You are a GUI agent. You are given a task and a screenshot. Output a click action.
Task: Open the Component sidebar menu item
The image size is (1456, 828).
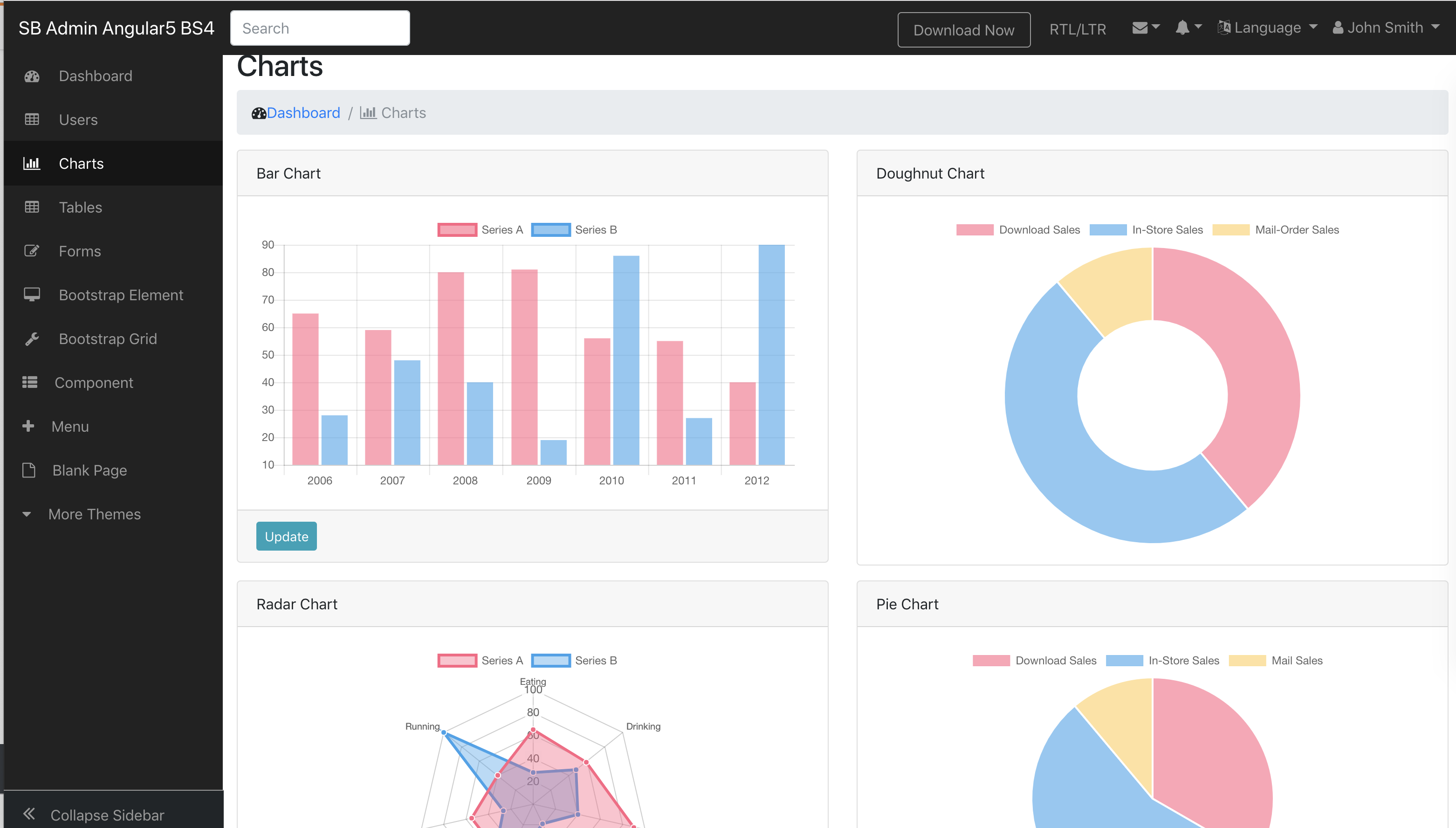pyautogui.click(x=93, y=383)
